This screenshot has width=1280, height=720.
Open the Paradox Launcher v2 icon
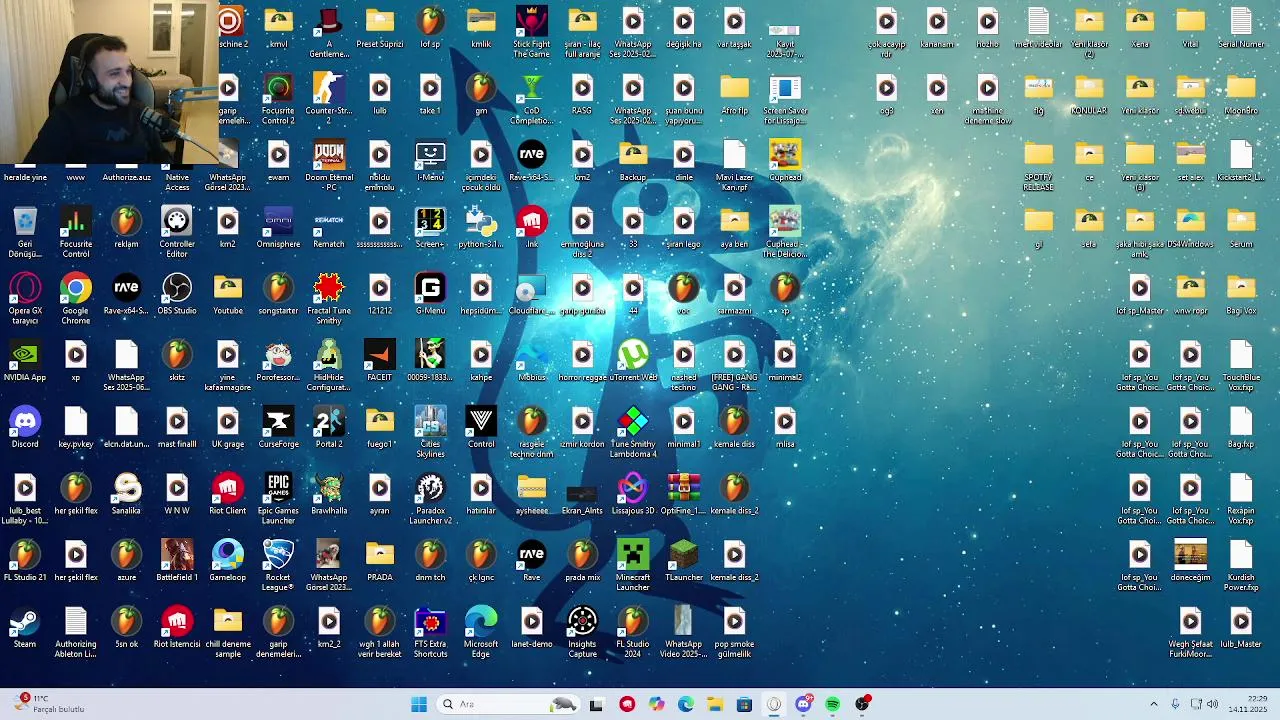point(430,500)
